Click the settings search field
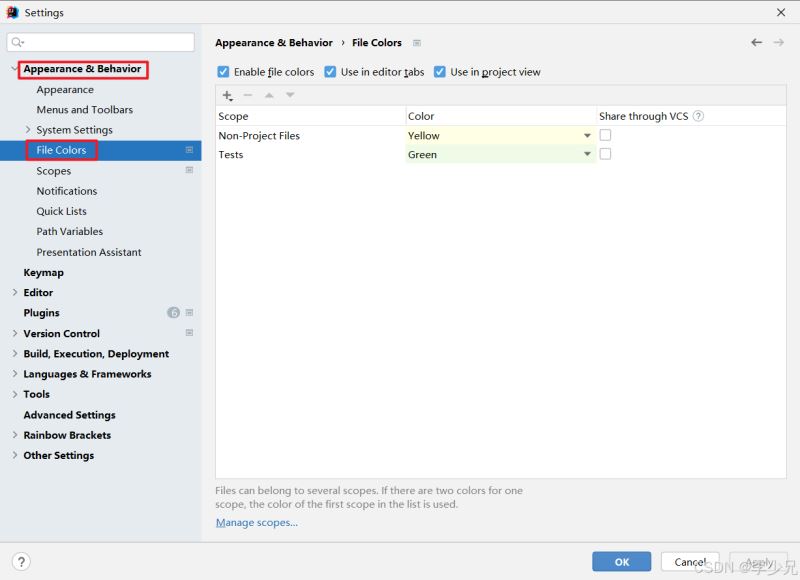Image resolution: width=800 pixels, height=580 pixels. click(101, 42)
